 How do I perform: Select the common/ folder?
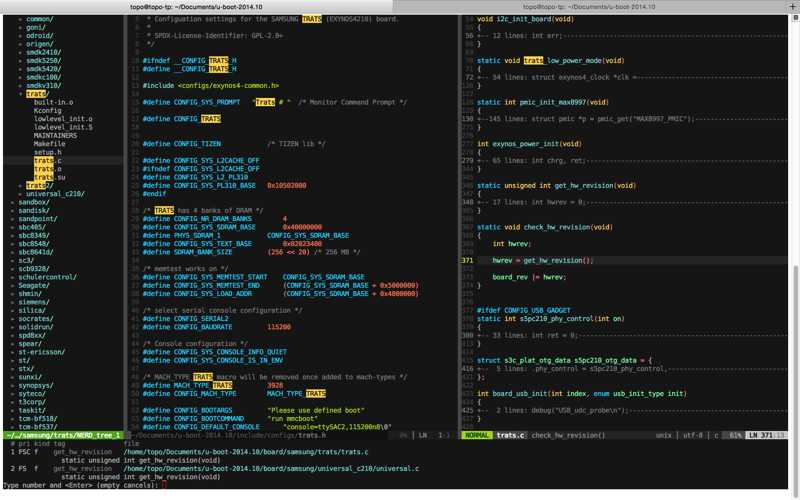[x=40, y=19]
